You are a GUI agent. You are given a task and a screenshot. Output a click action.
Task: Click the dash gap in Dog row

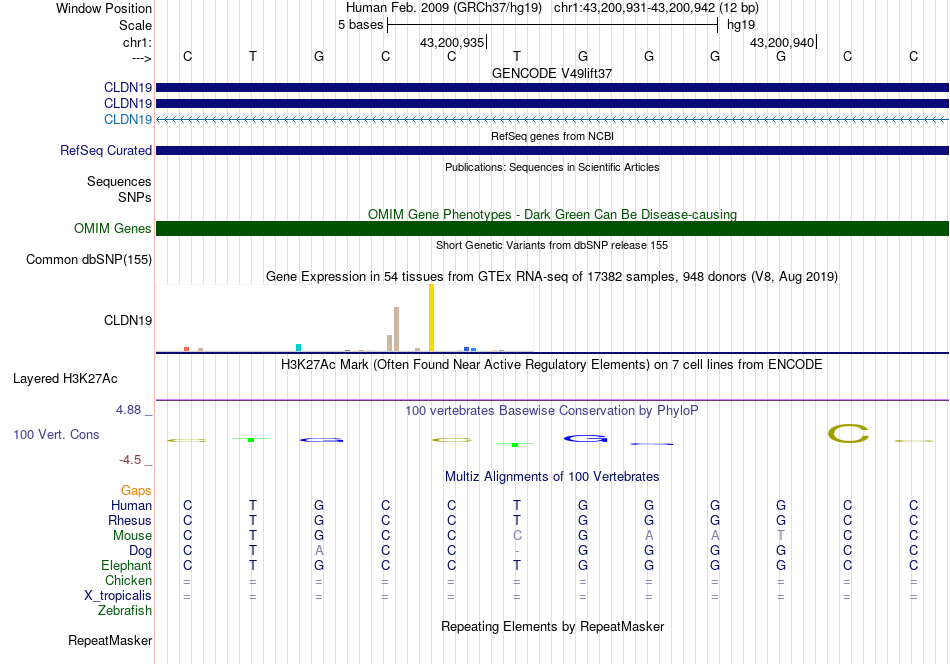516,551
